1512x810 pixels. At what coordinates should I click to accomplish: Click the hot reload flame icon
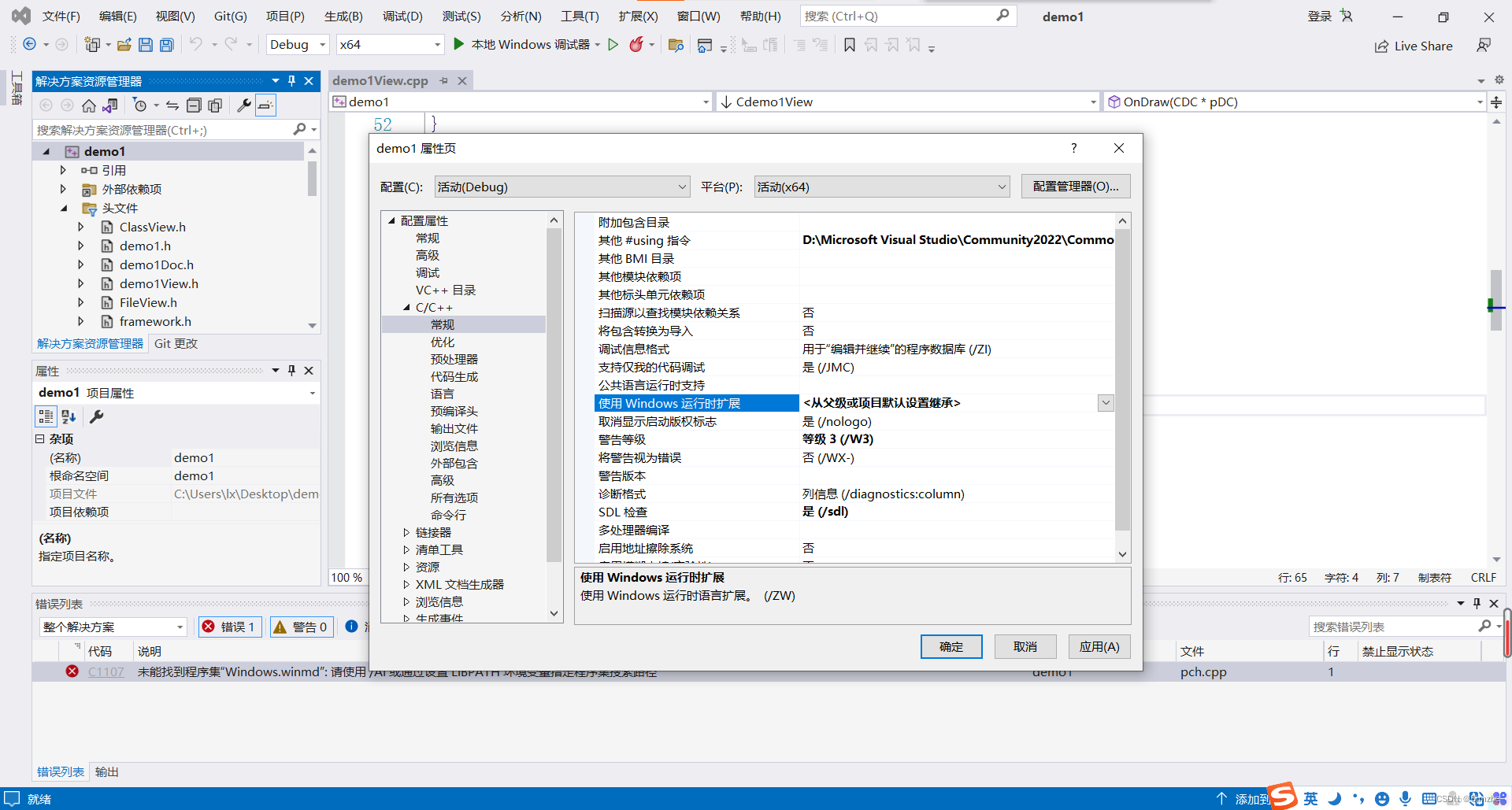(636, 45)
